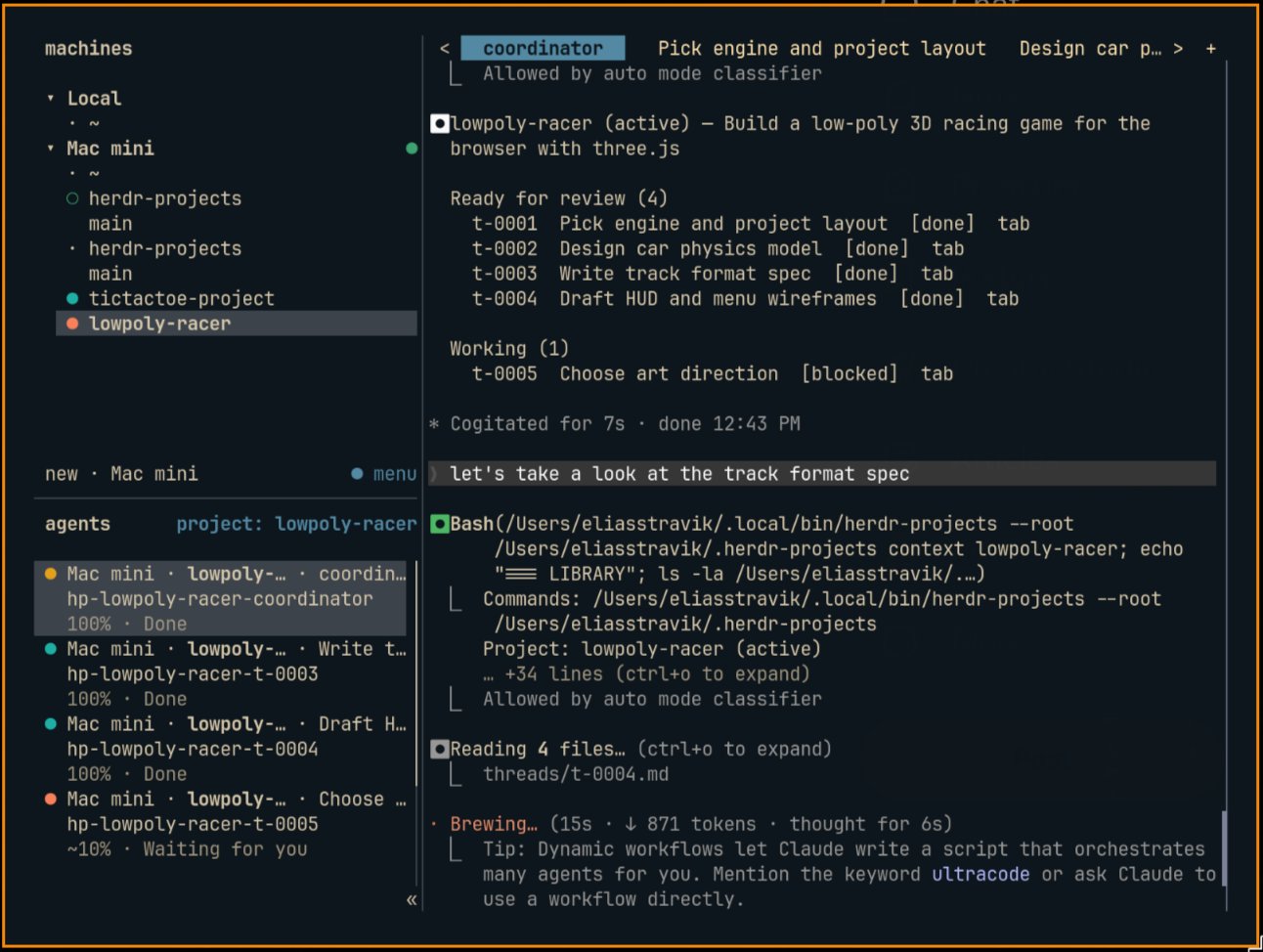Open the tab link for task t-0003
This screenshot has width=1263, height=952.
point(936,274)
